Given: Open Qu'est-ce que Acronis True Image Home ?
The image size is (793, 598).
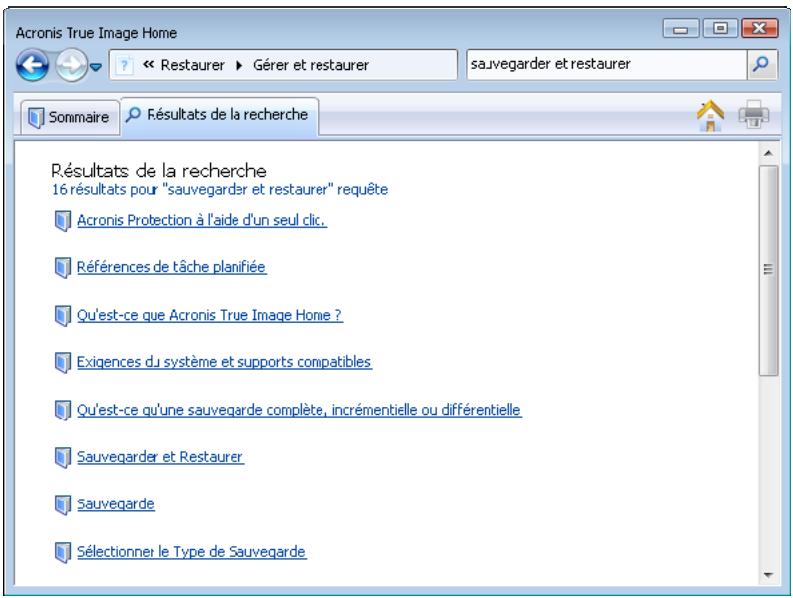Looking at the screenshot, I should (209, 315).
